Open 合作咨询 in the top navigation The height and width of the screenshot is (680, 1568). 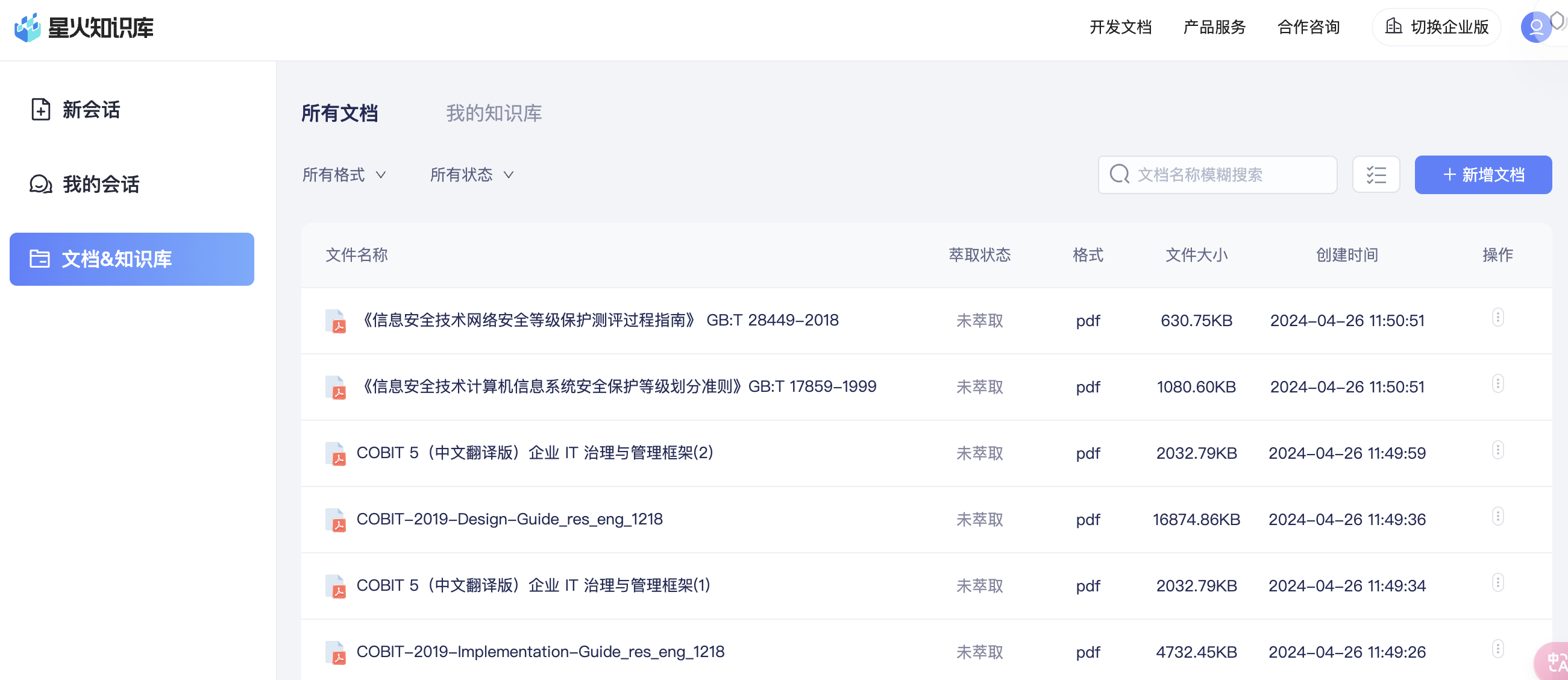[1308, 27]
